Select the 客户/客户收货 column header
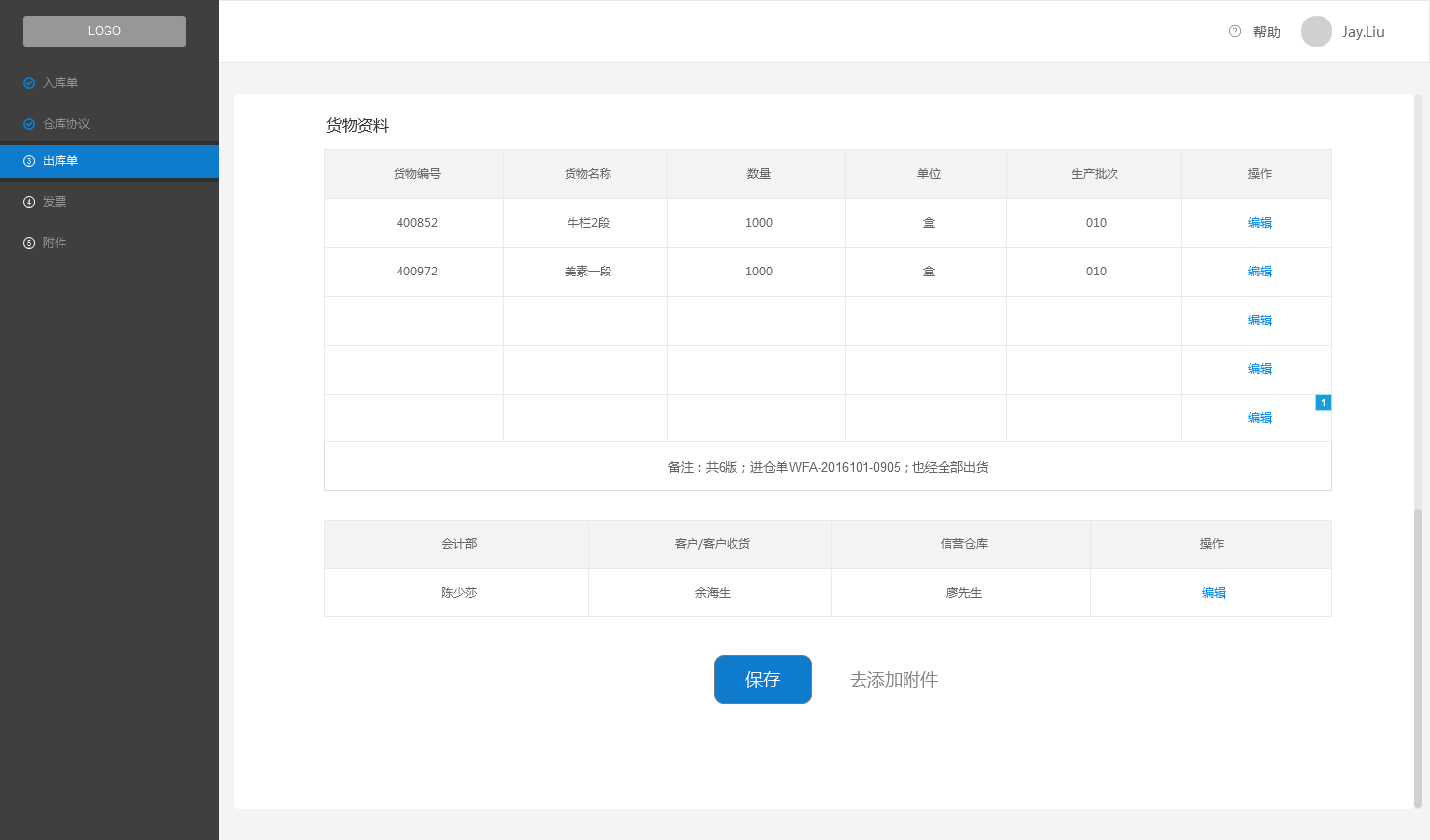The width and height of the screenshot is (1430, 840). pyautogui.click(x=712, y=544)
